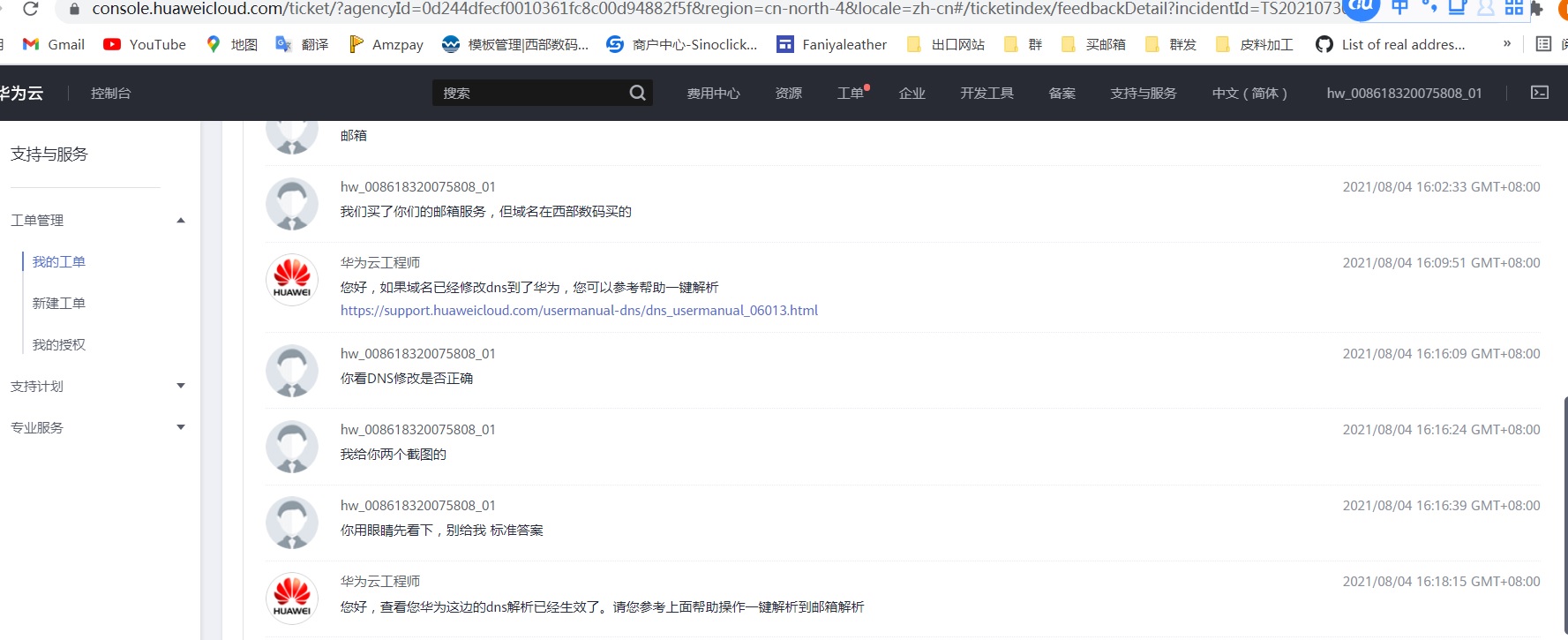Image resolution: width=1568 pixels, height=640 pixels.
Task: Click the padlock site info icon
Action: click(74, 9)
